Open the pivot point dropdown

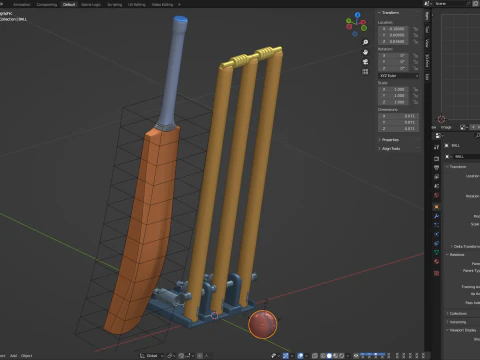171,356
